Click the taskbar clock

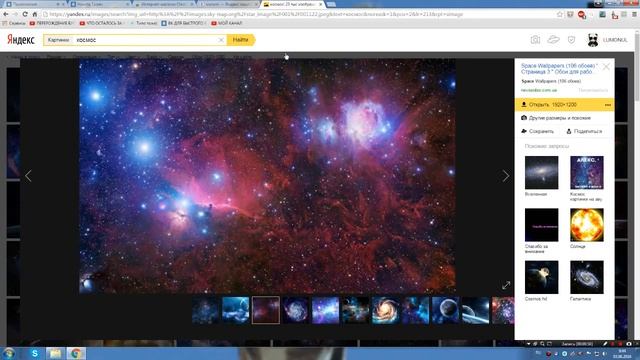(622, 353)
